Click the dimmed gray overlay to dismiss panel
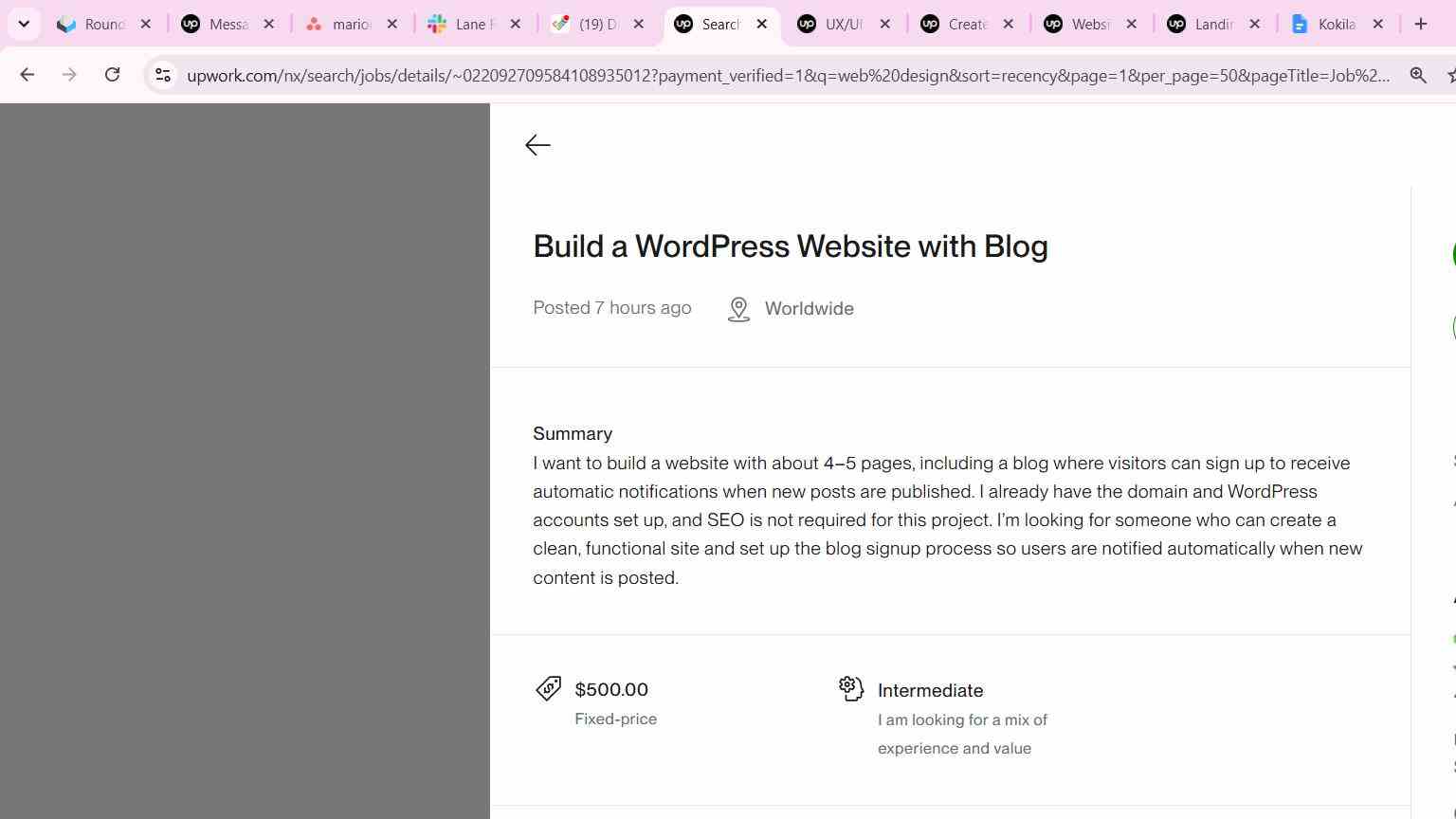This screenshot has height=819, width=1456. tap(245, 461)
